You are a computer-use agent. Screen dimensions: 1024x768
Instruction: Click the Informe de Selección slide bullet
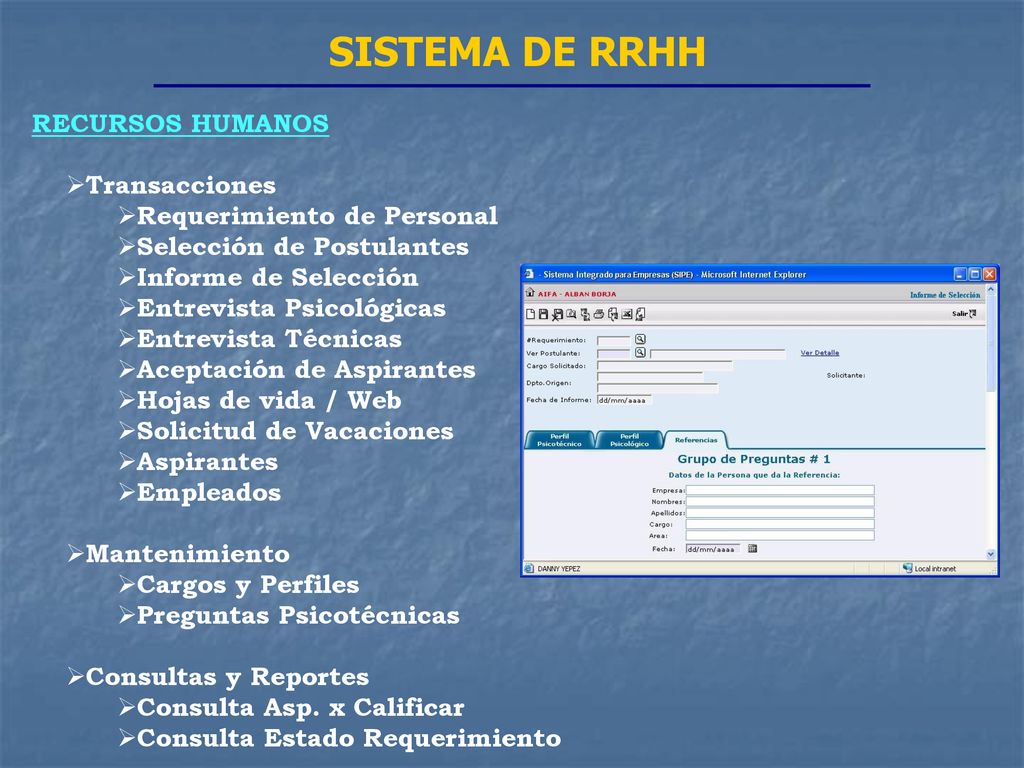click(278, 277)
